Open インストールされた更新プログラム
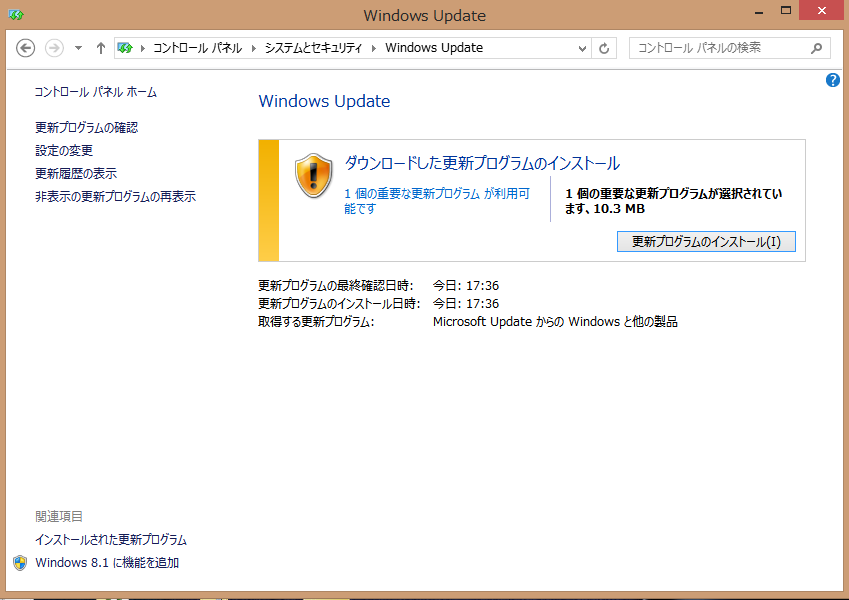The image size is (849, 600). pos(111,539)
